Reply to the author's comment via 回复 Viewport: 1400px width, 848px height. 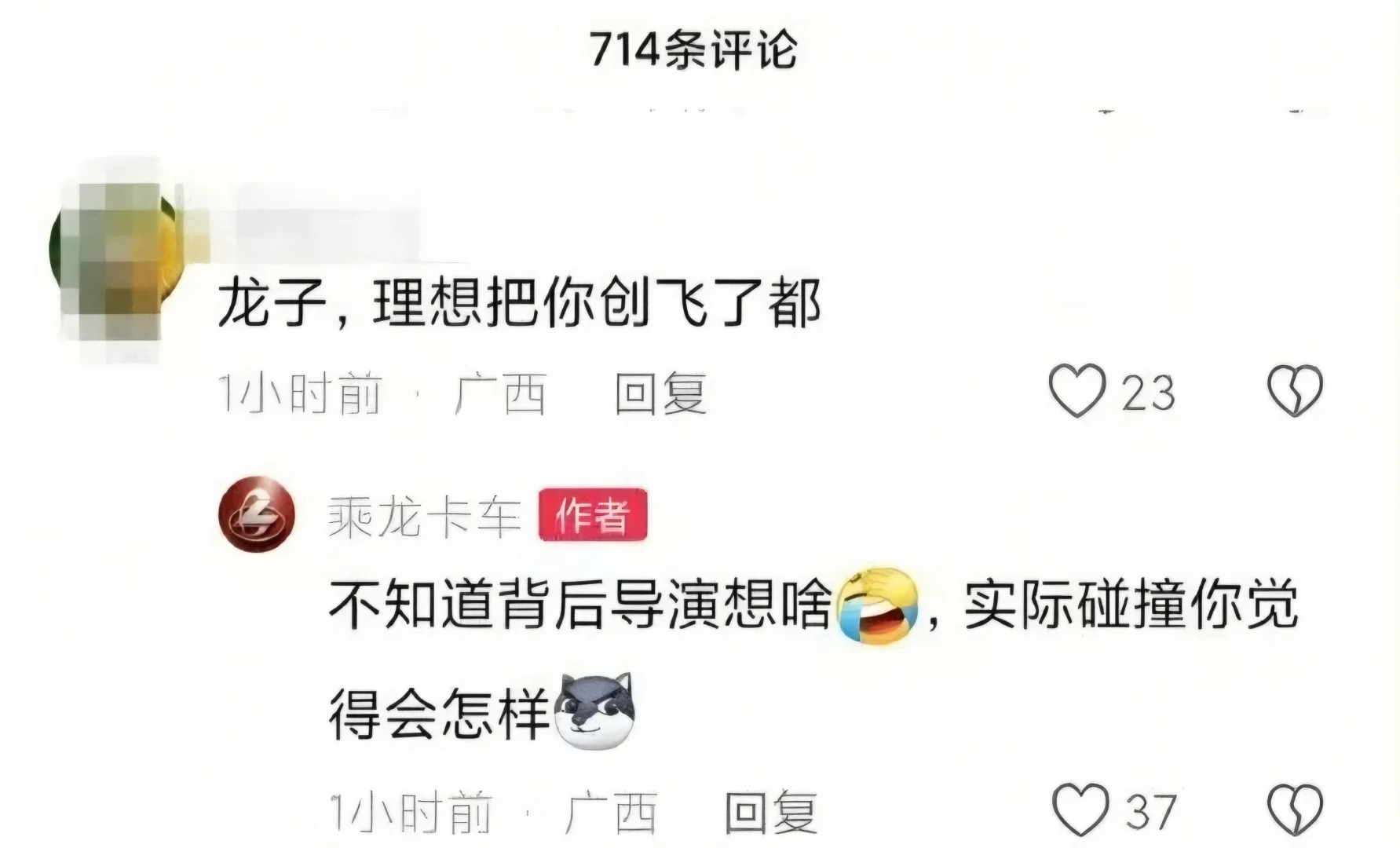pos(771,813)
